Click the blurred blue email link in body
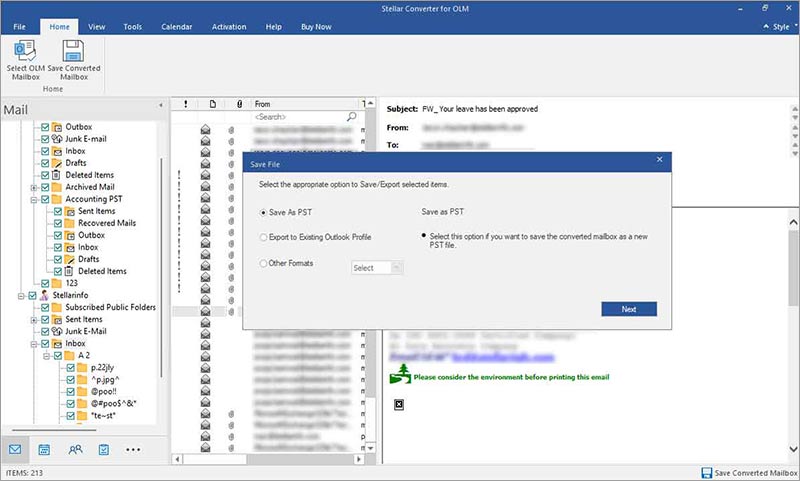This screenshot has height=481, width=800. 503,357
